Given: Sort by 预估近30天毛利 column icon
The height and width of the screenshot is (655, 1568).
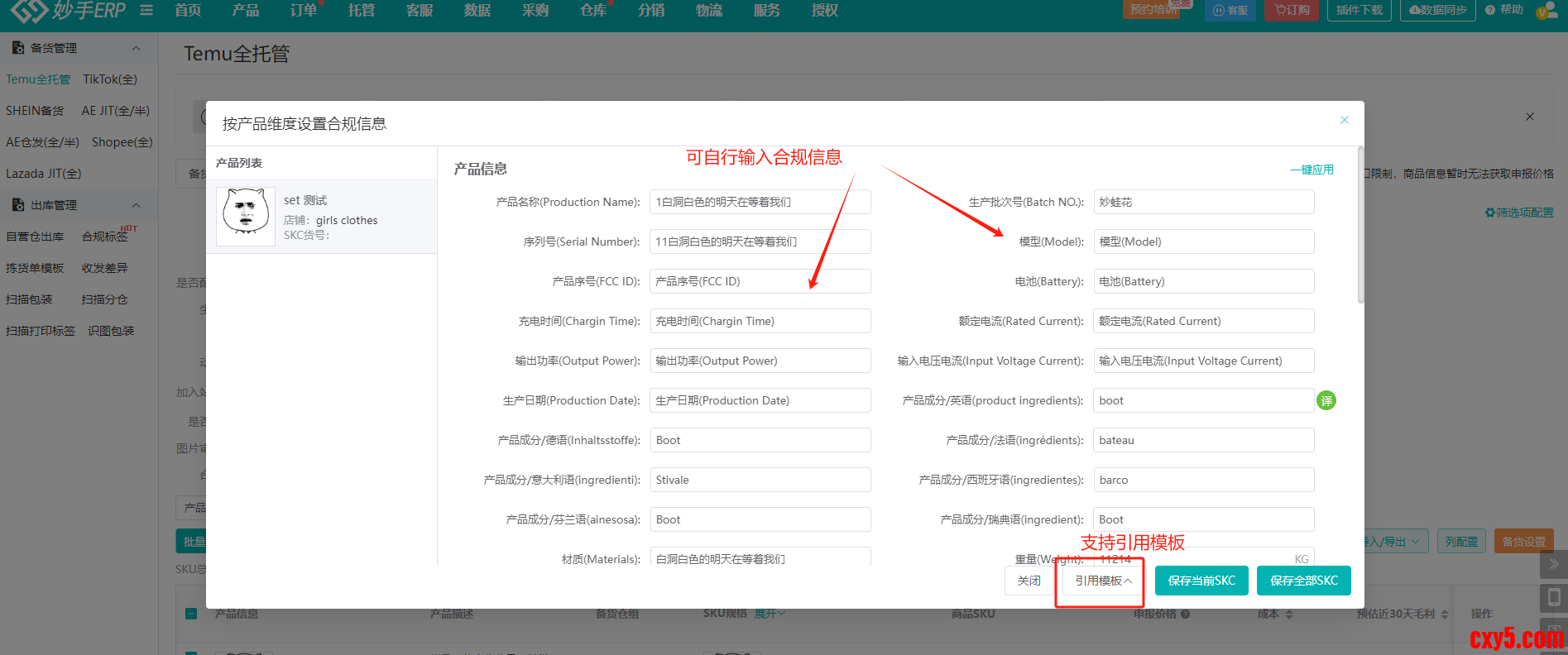Looking at the screenshot, I should pos(1445,614).
